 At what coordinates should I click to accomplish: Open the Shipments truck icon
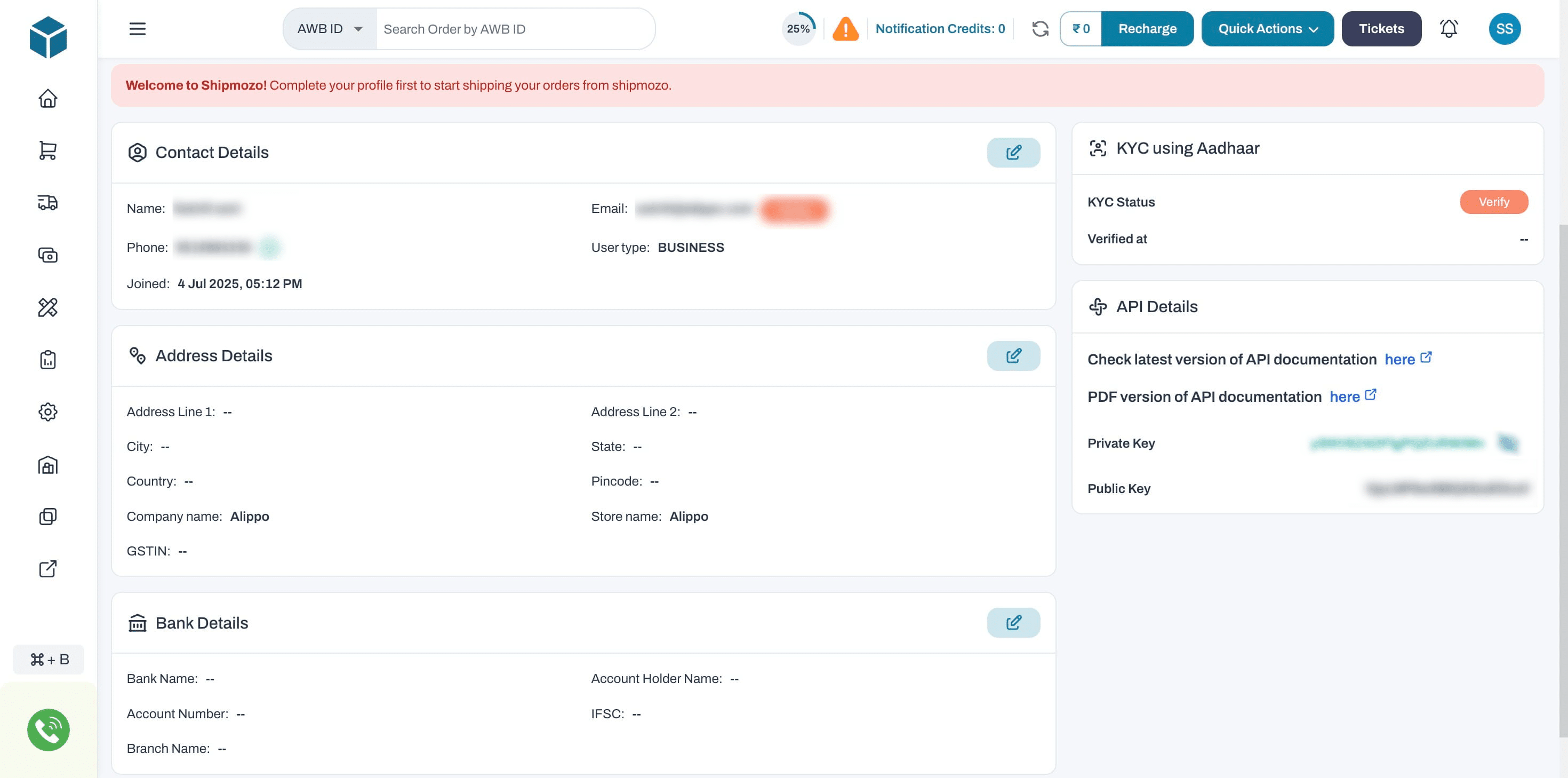point(49,203)
